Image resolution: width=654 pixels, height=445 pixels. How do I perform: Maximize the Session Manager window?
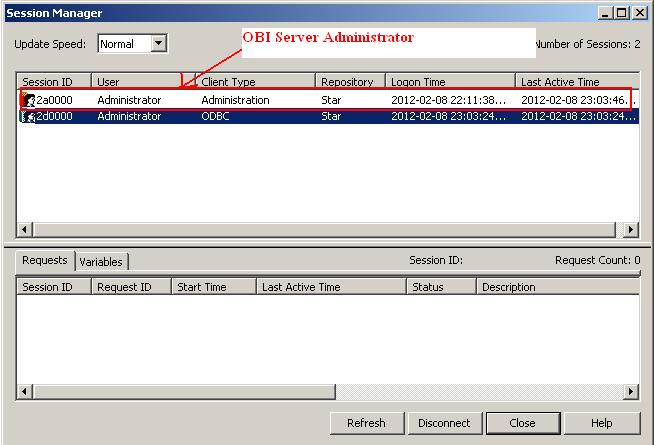pos(621,13)
